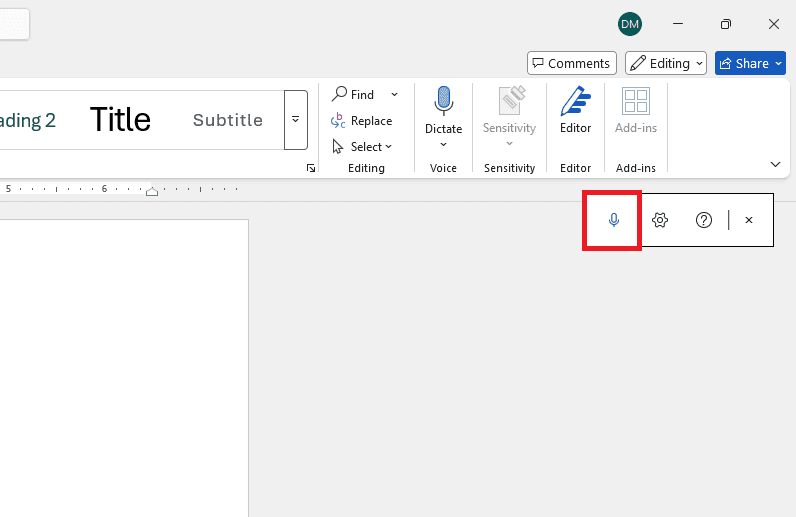Collapse the ribbon with chevron
Image resolution: width=796 pixels, height=517 pixels.
[x=775, y=164]
